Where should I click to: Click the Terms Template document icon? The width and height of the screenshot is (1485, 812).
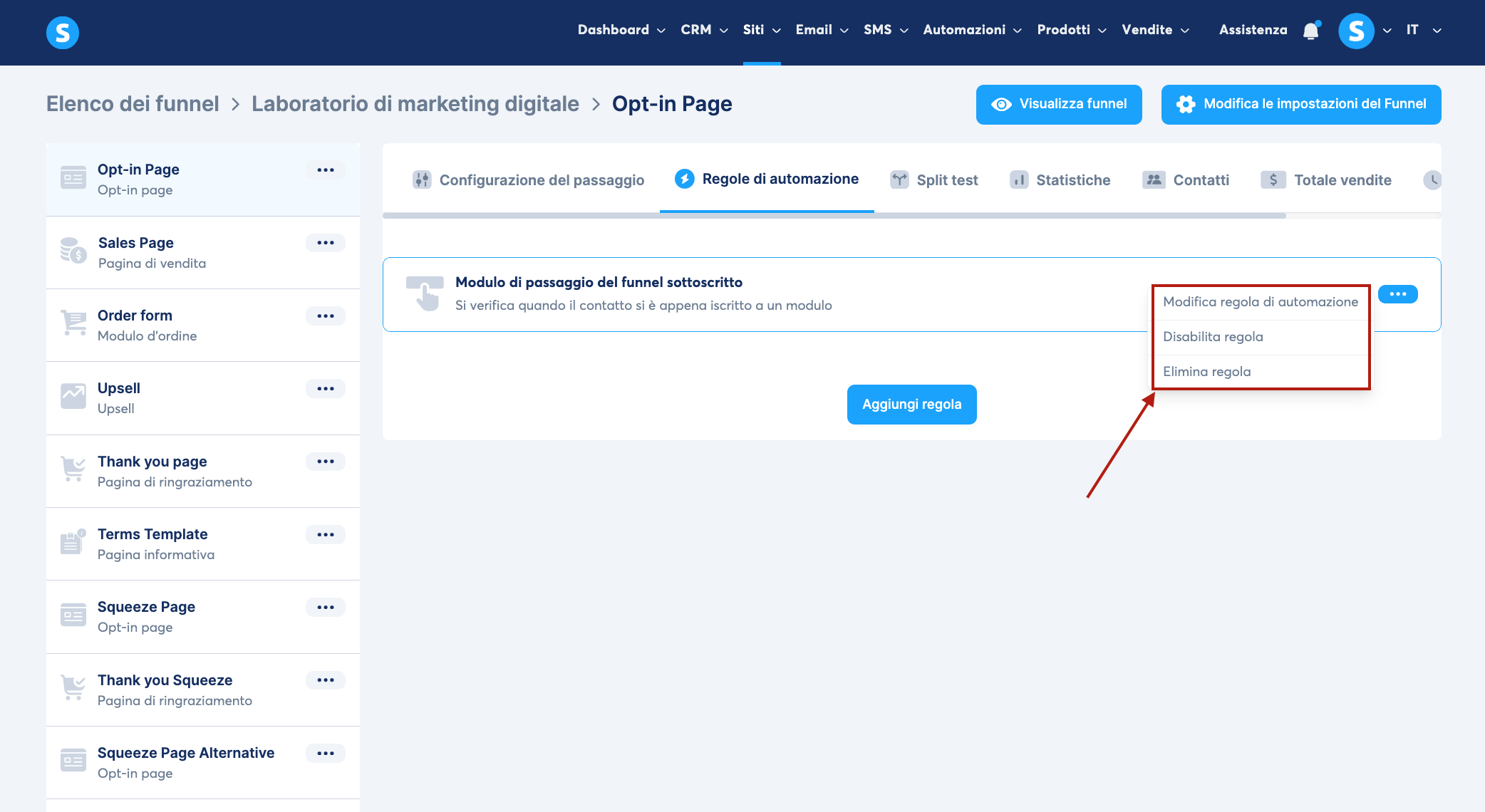tap(73, 542)
